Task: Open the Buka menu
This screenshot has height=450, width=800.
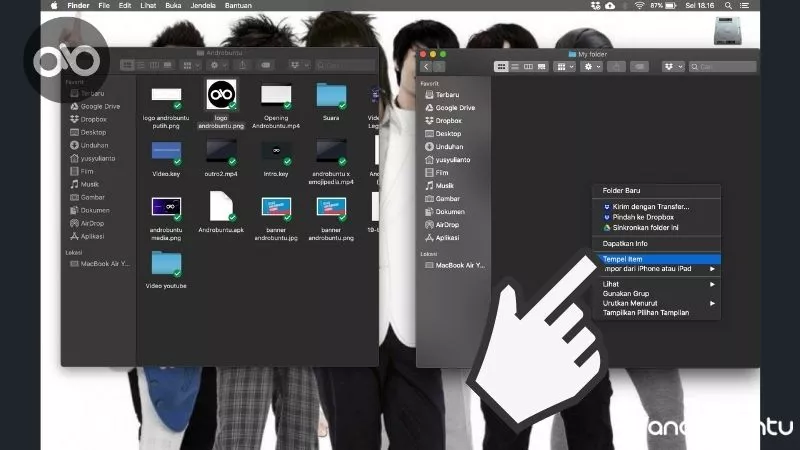Action: [x=173, y=6]
